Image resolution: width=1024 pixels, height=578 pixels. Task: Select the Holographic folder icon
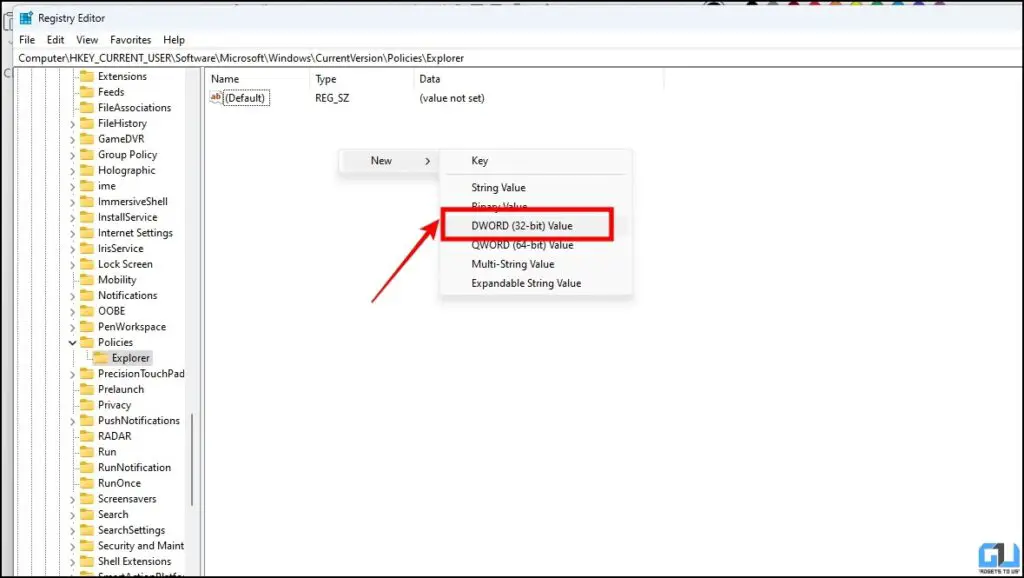click(87, 170)
